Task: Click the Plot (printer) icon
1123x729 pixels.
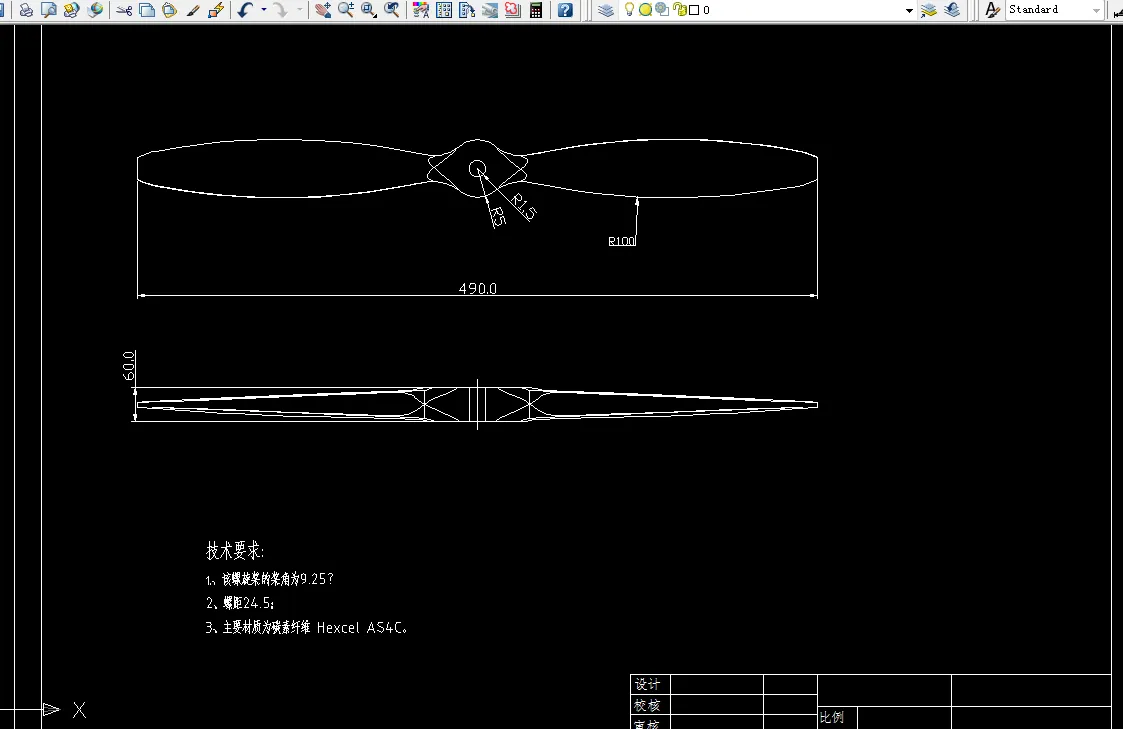Action: pyautogui.click(x=26, y=10)
